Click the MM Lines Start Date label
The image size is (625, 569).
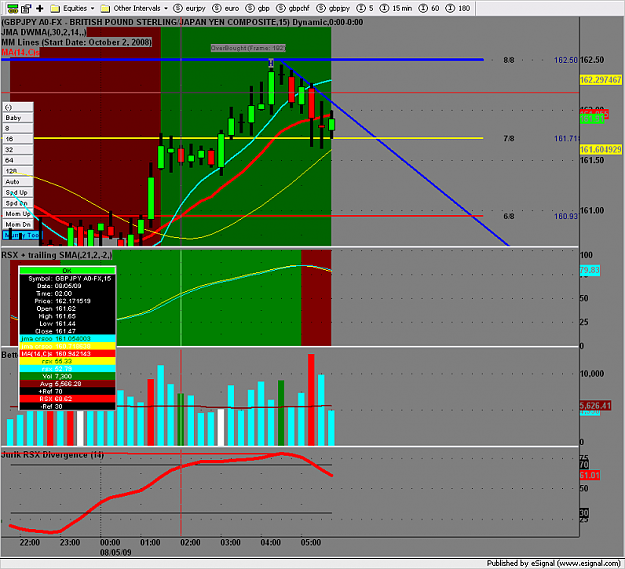coord(77,42)
